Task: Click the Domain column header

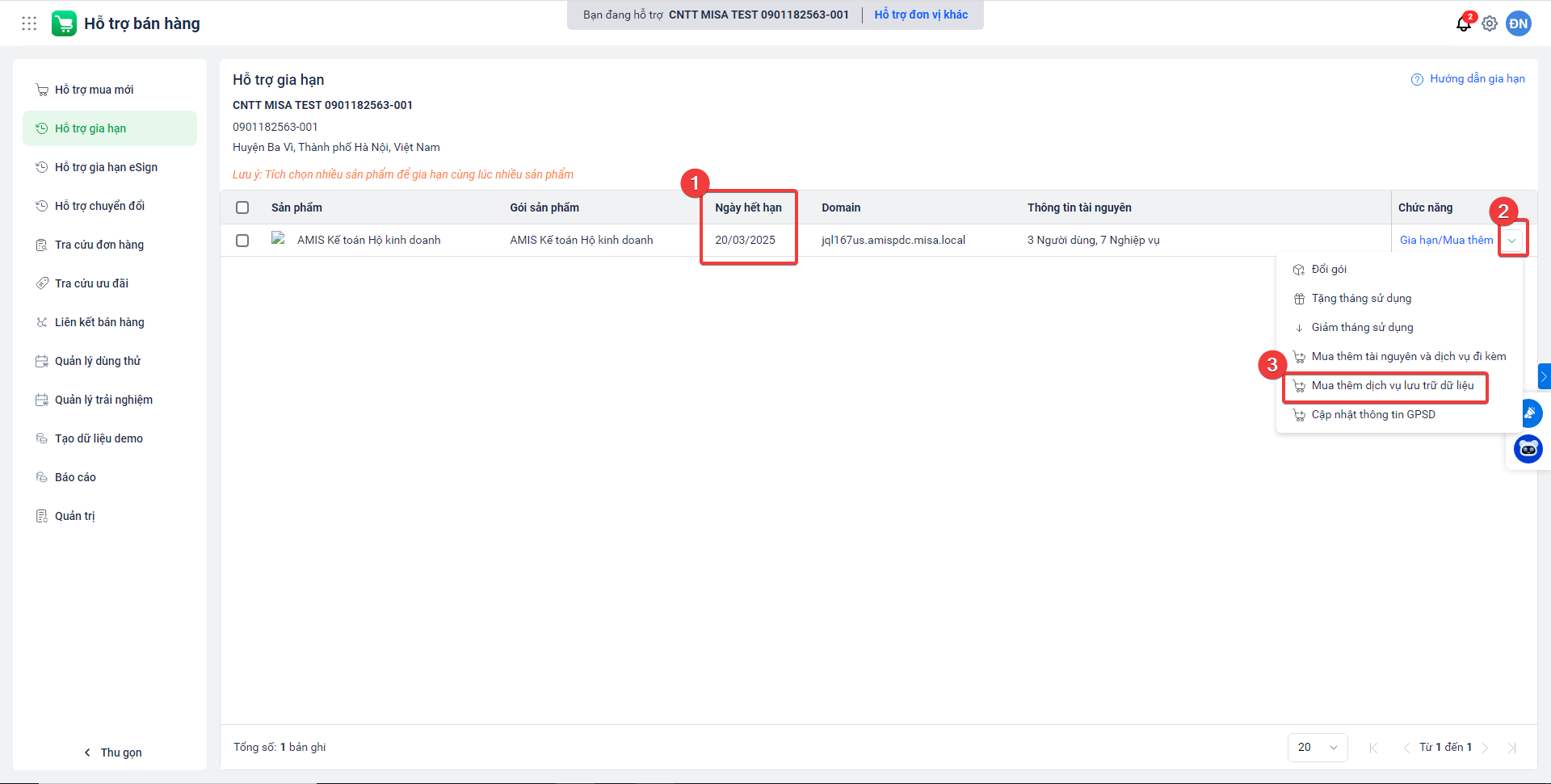Action: pyautogui.click(x=841, y=208)
